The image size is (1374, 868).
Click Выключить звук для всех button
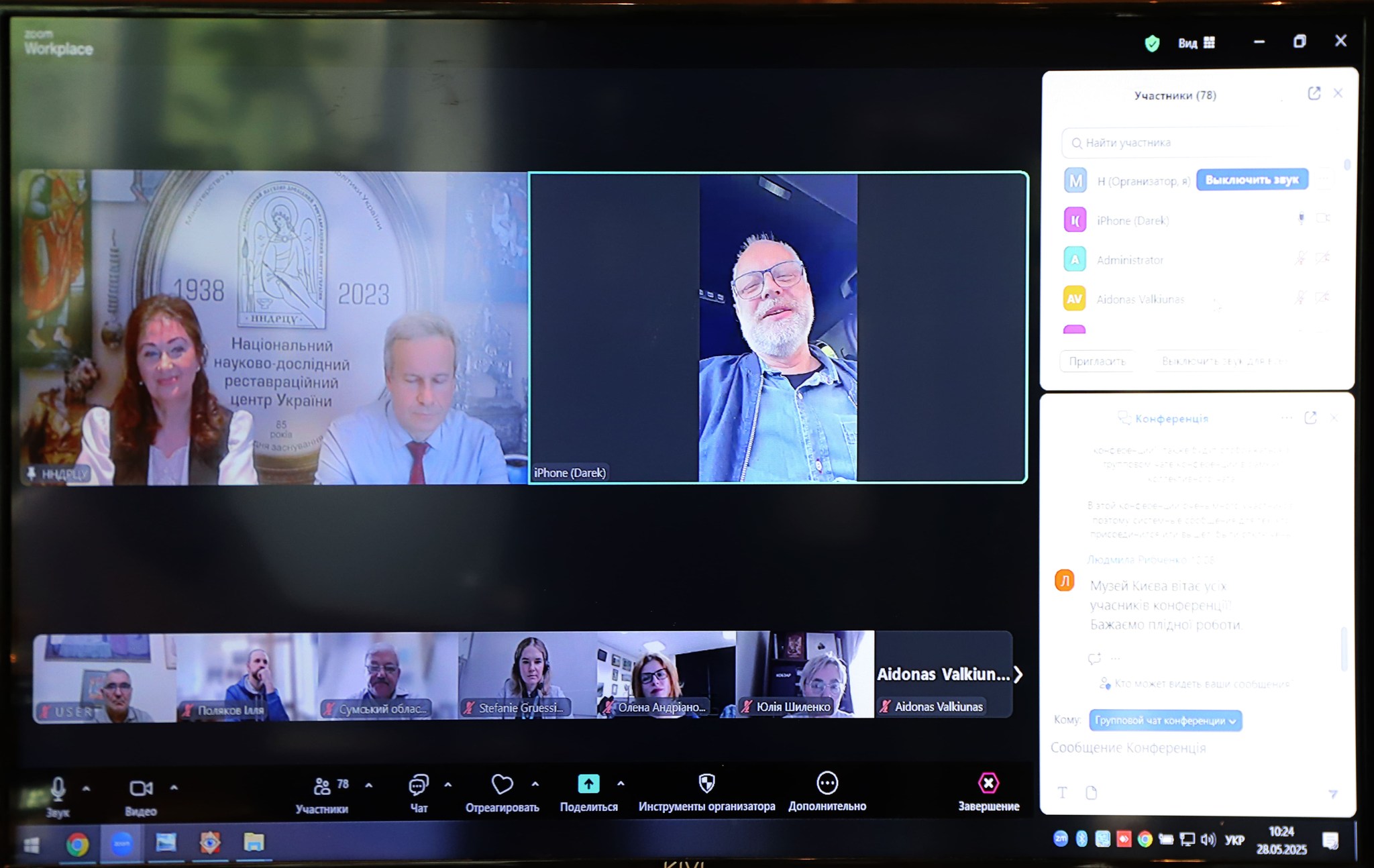pos(1222,362)
